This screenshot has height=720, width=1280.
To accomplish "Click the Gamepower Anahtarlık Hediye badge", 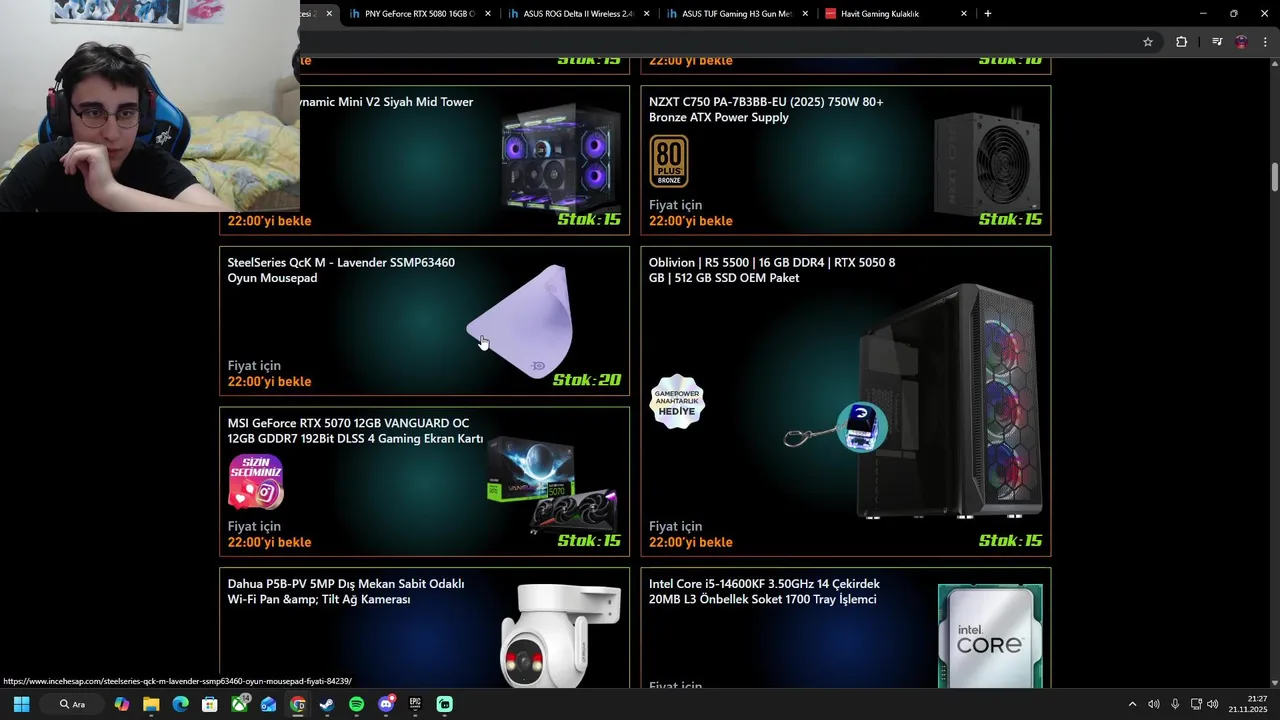I will pyautogui.click(x=677, y=402).
